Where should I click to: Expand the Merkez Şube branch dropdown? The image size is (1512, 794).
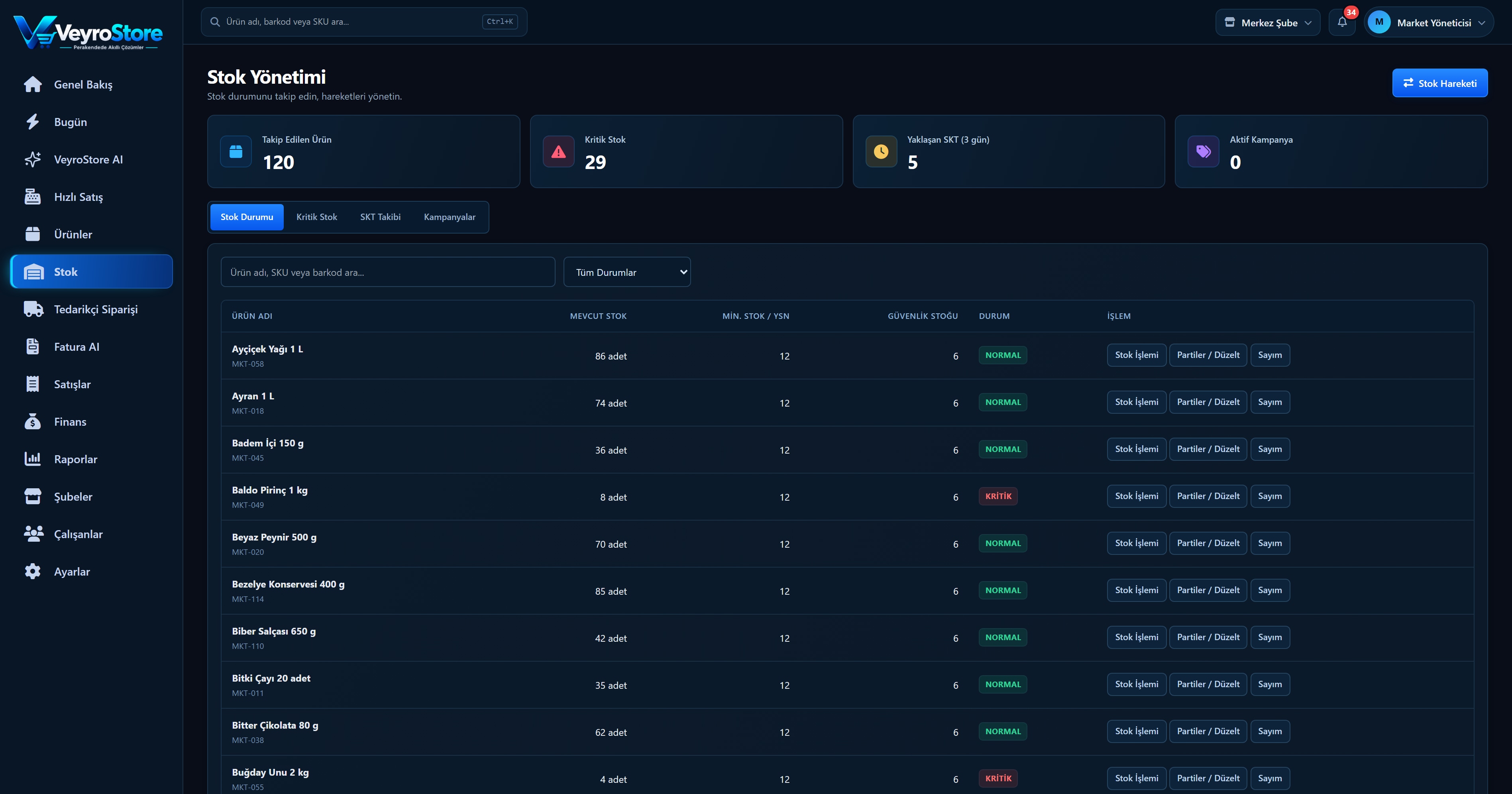tap(1268, 22)
